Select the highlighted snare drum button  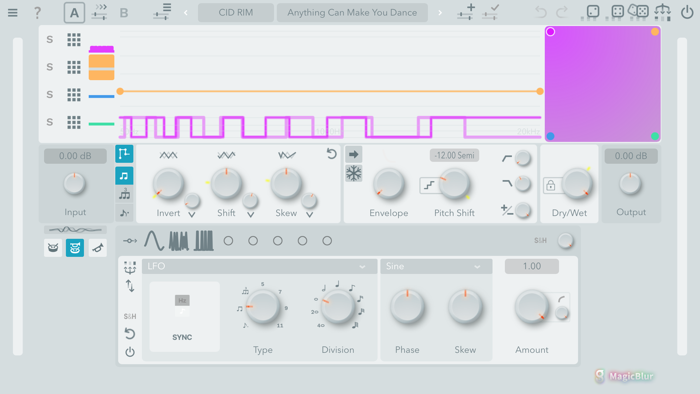click(75, 248)
